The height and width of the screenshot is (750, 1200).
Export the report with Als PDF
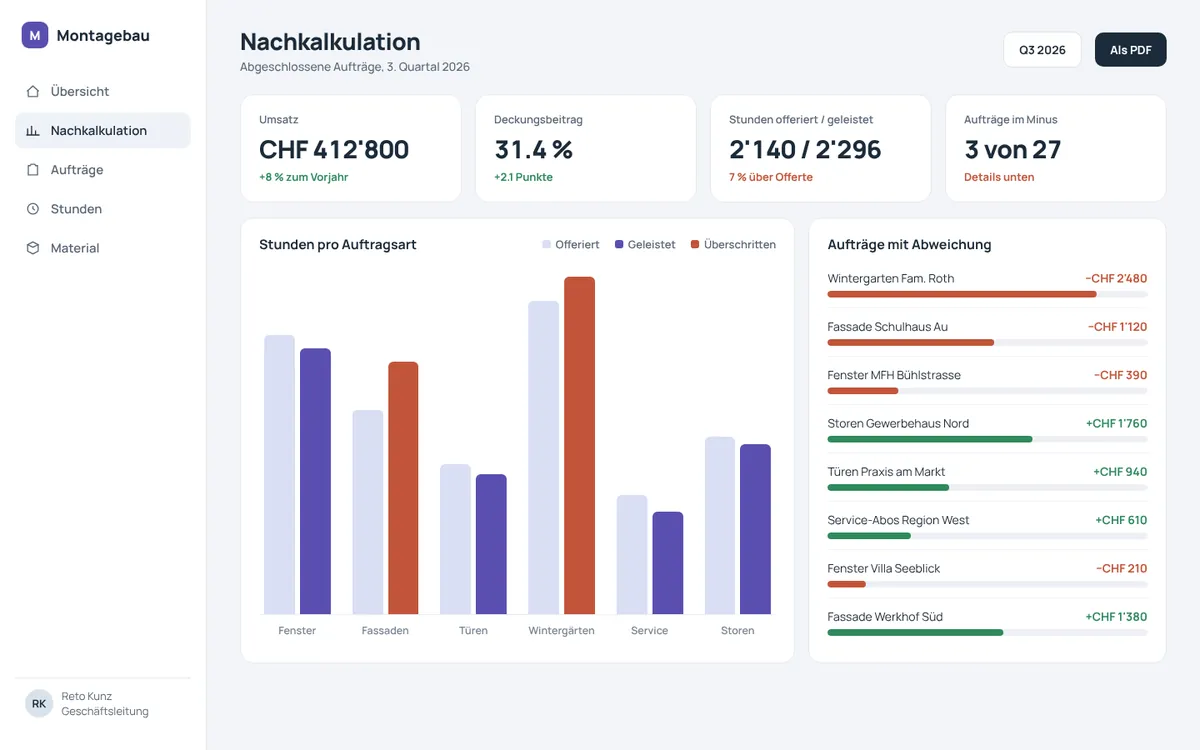pyautogui.click(x=1131, y=50)
